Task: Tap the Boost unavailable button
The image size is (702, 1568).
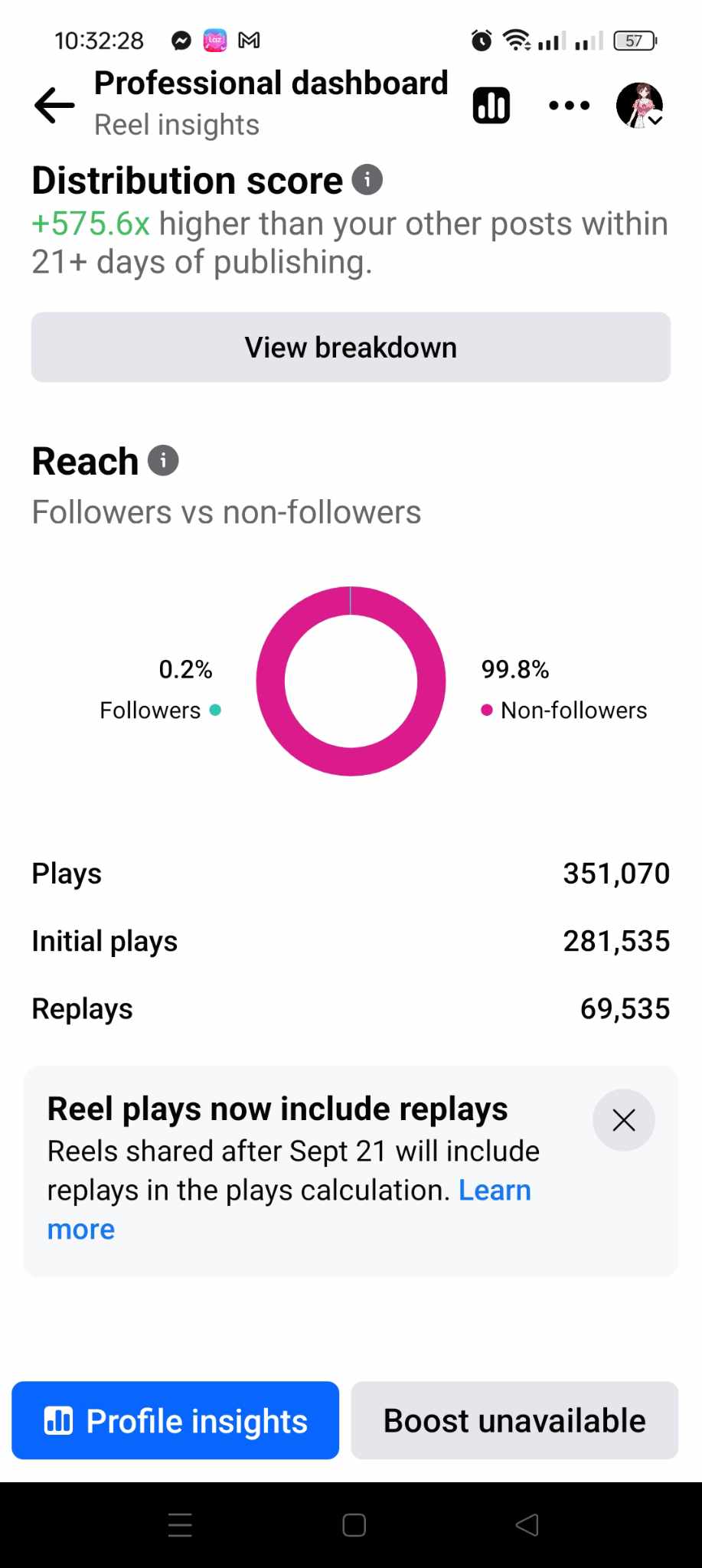Action: click(514, 1420)
